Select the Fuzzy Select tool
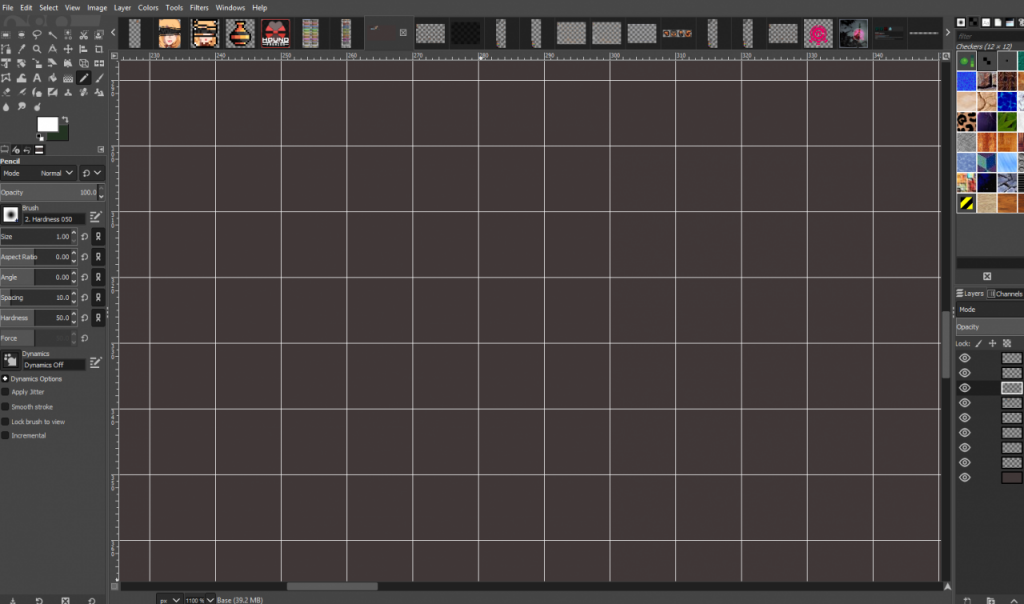1024x604 pixels. click(x=51, y=33)
